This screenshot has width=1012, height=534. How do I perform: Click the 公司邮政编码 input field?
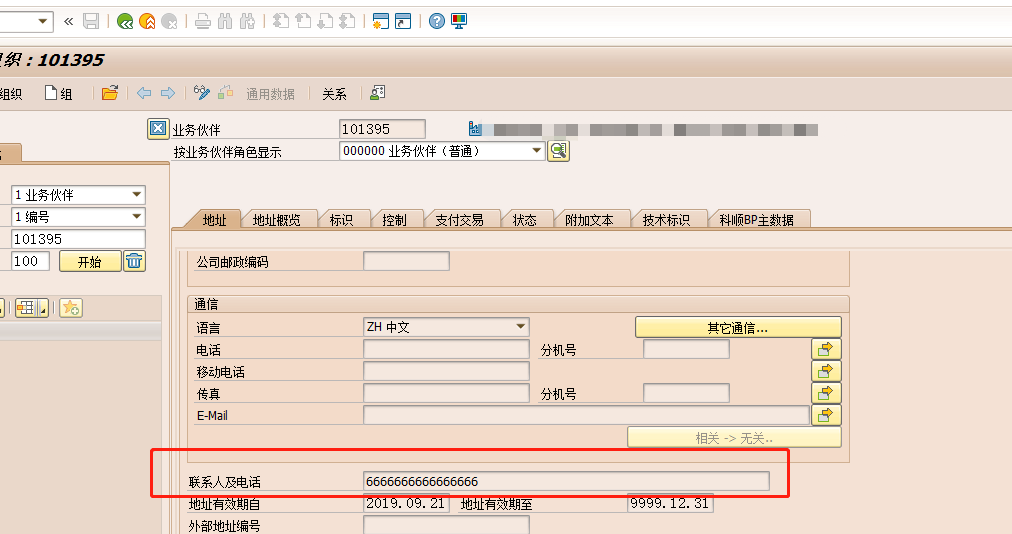(407, 261)
